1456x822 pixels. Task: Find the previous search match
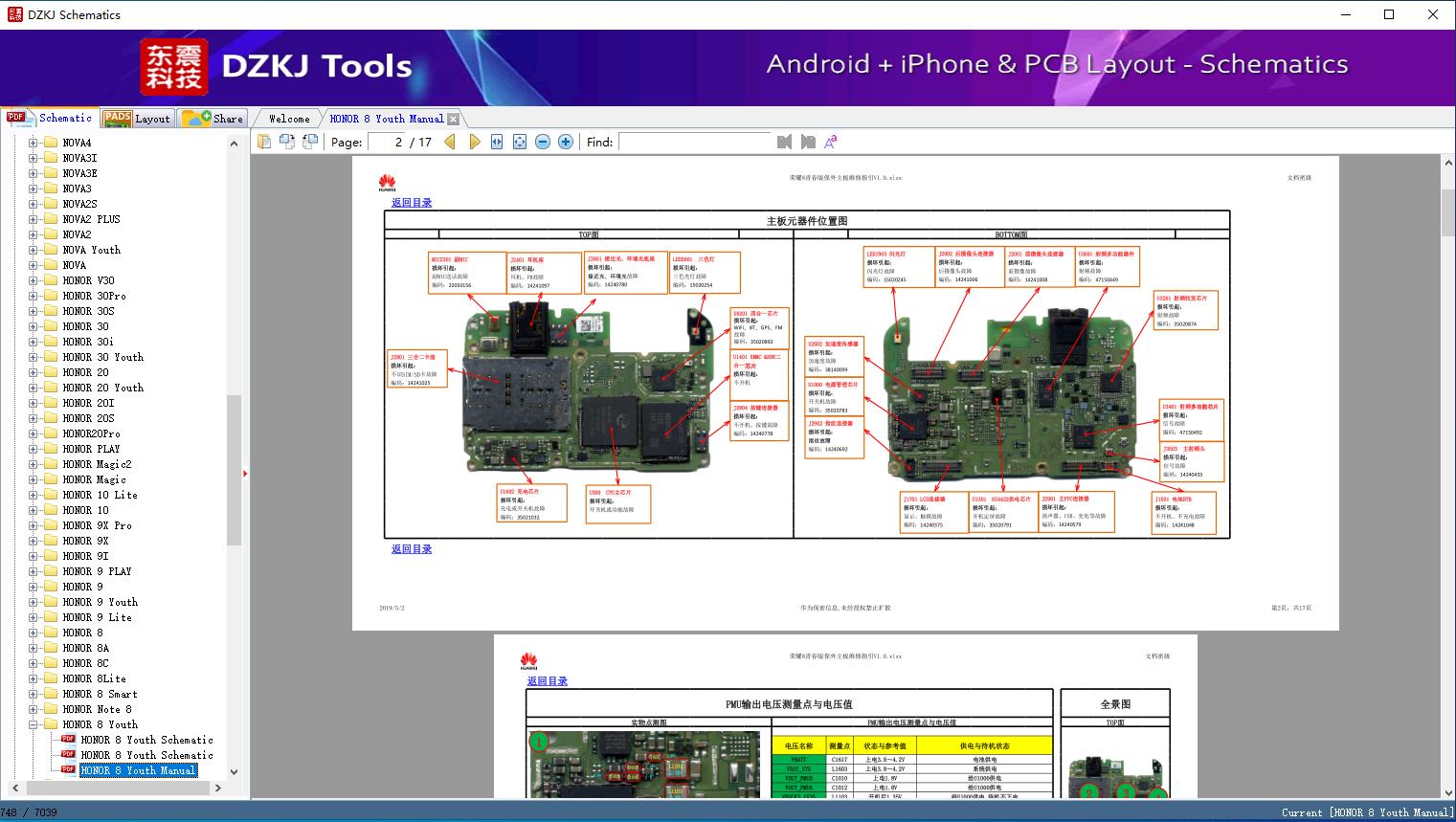tap(785, 142)
